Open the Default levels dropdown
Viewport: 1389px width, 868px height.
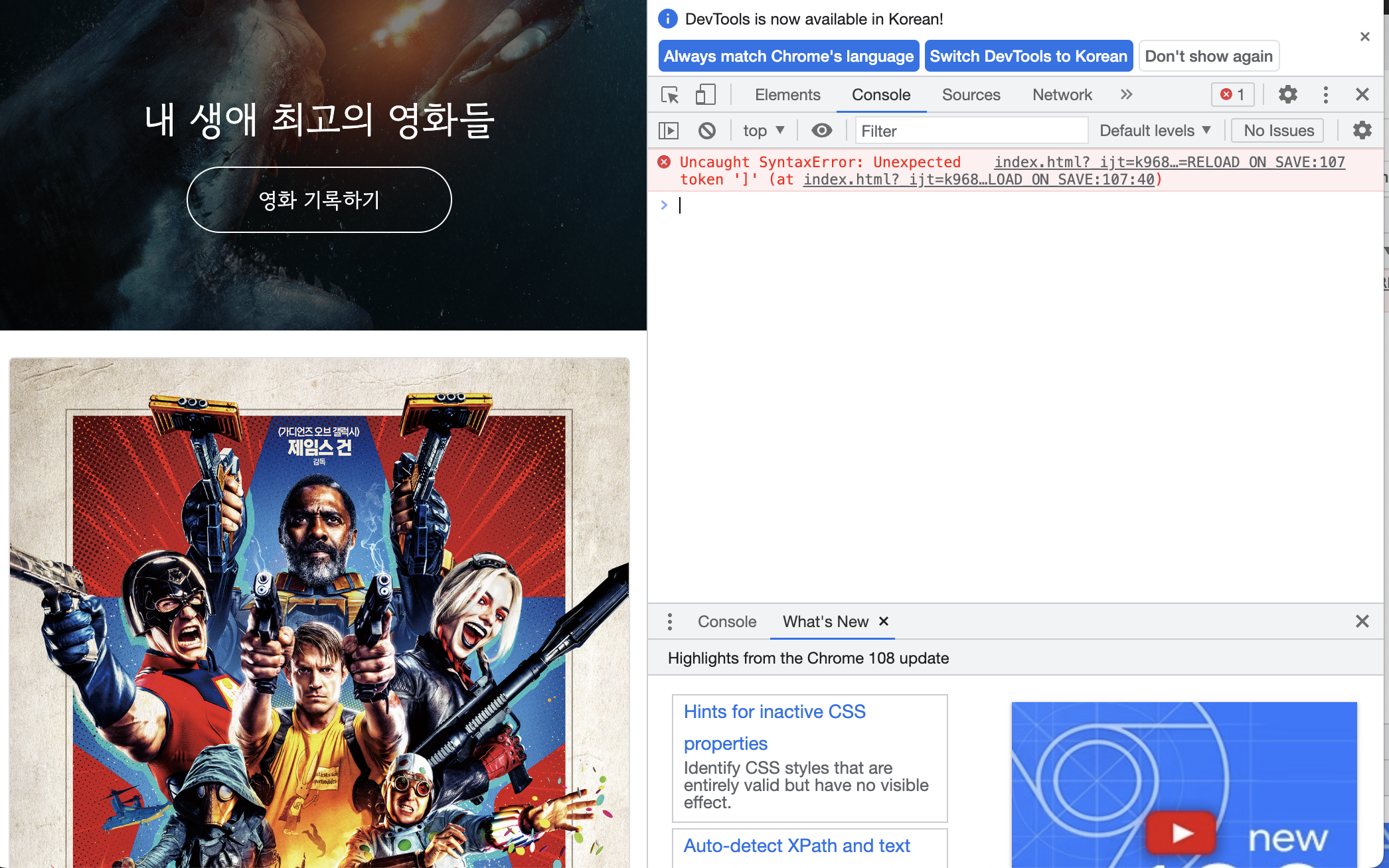coord(1155,131)
